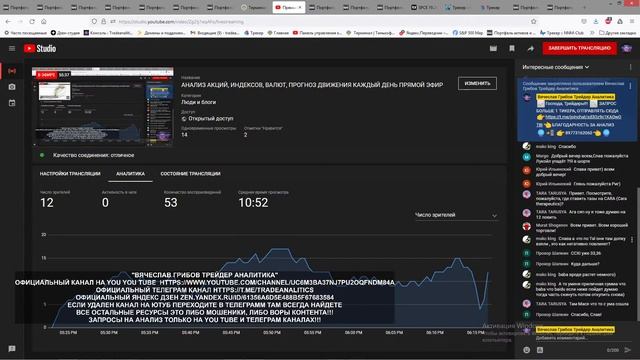640x360 pixels.
Task: Select the live Stream icon in sidebar
Action: [x=12, y=71]
